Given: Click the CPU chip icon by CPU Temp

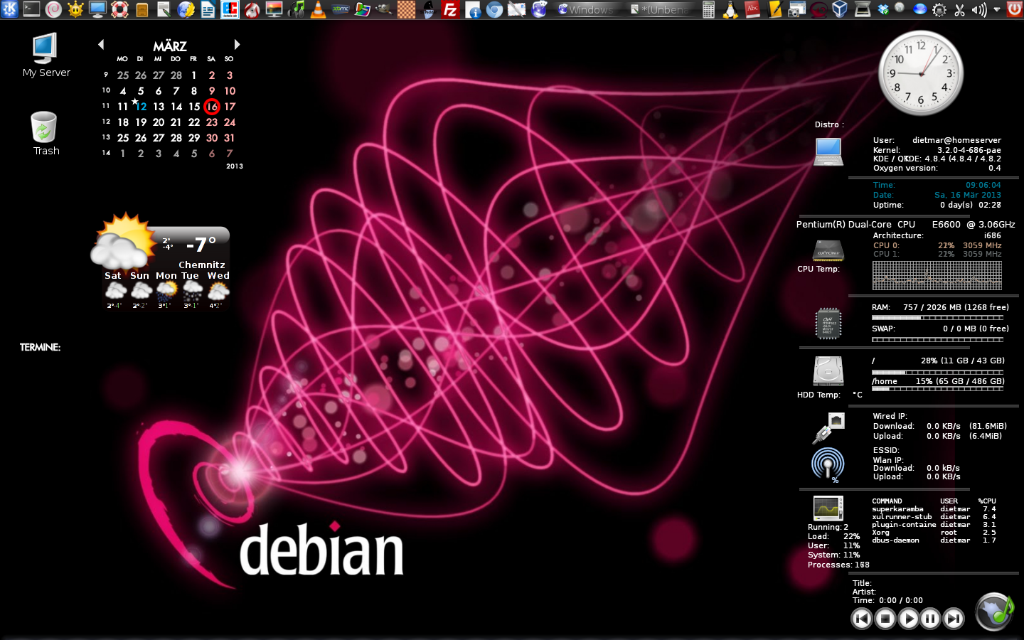Looking at the screenshot, I should point(828,251).
